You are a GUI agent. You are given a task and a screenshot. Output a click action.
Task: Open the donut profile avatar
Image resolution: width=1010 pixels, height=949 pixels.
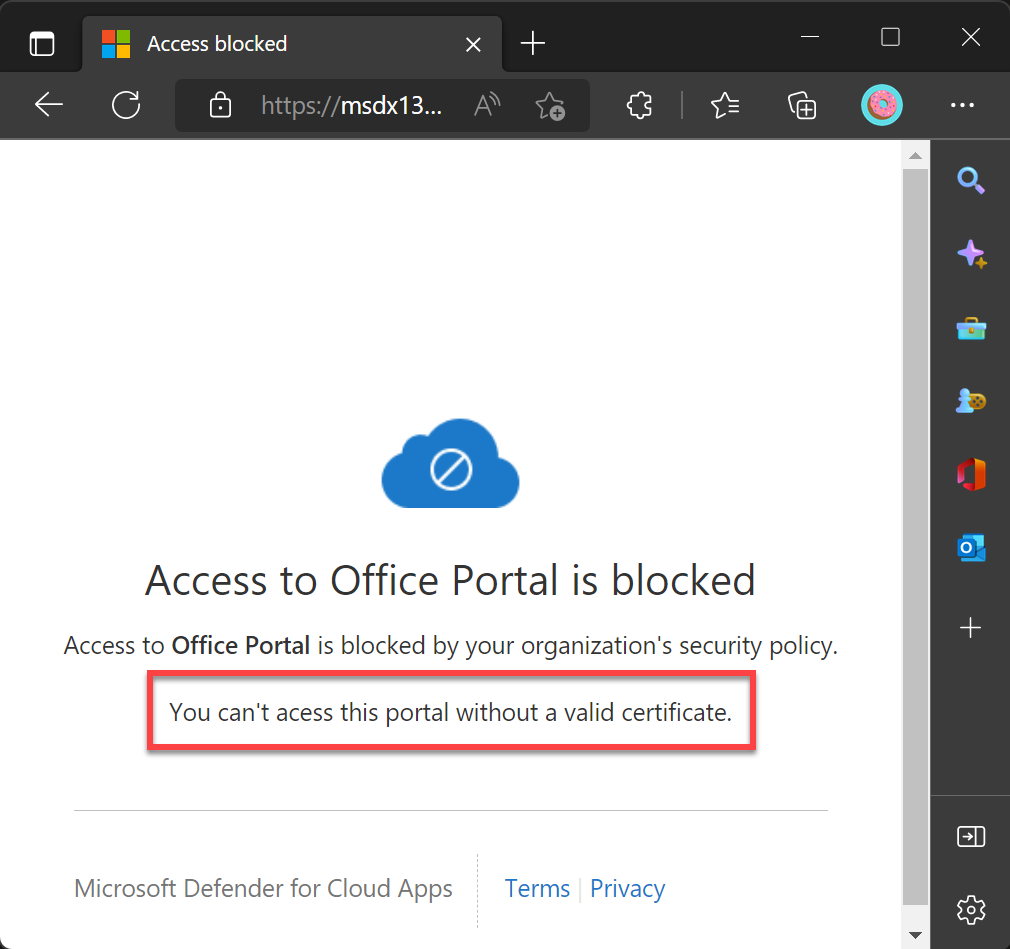[882, 105]
